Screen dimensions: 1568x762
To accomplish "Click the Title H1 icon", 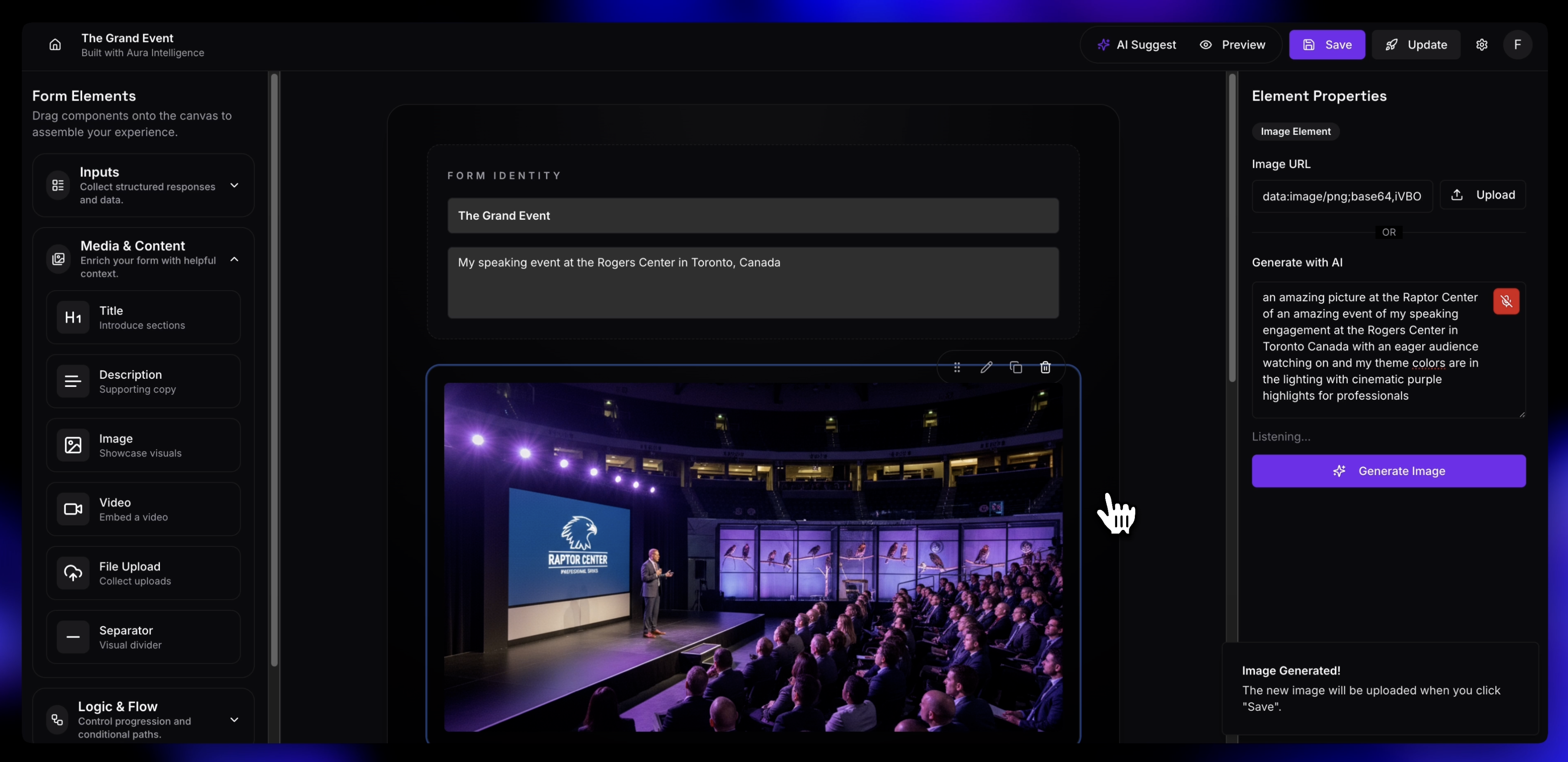I will coord(73,317).
